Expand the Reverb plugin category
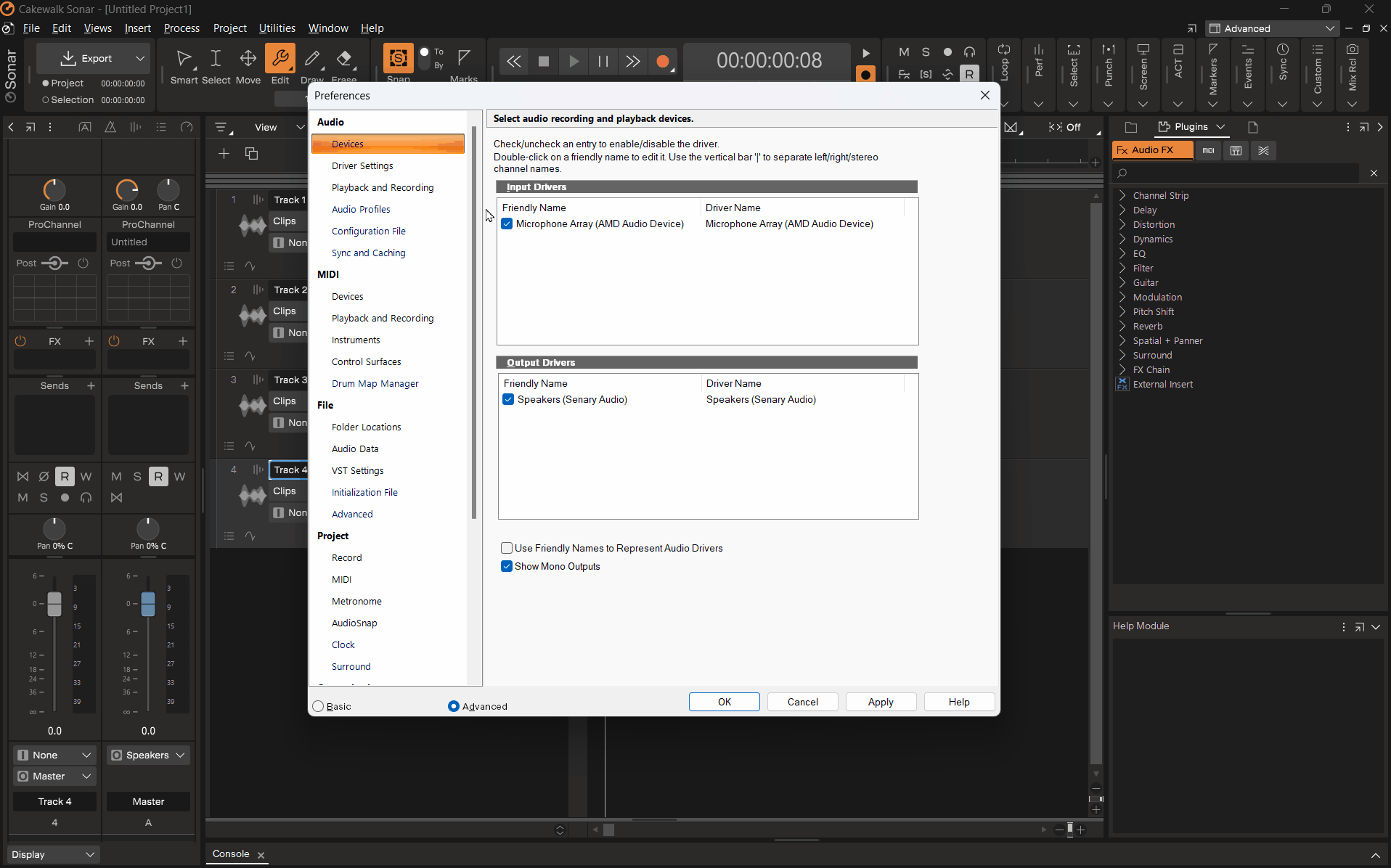The width and height of the screenshot is (1391, 868). [1122, 326]
